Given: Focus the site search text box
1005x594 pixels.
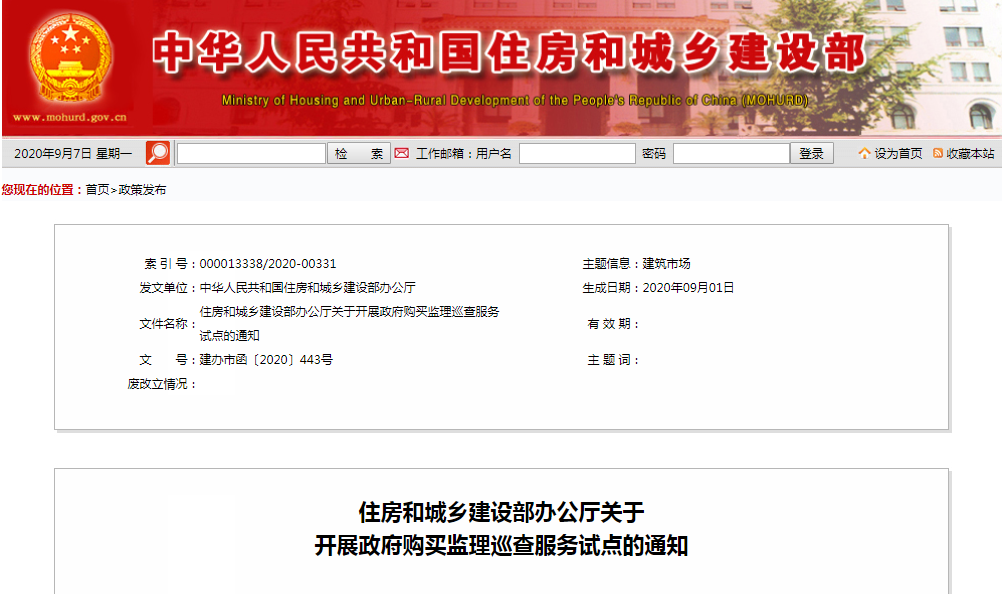Looking at the screenshot, I should pos(251,153).
